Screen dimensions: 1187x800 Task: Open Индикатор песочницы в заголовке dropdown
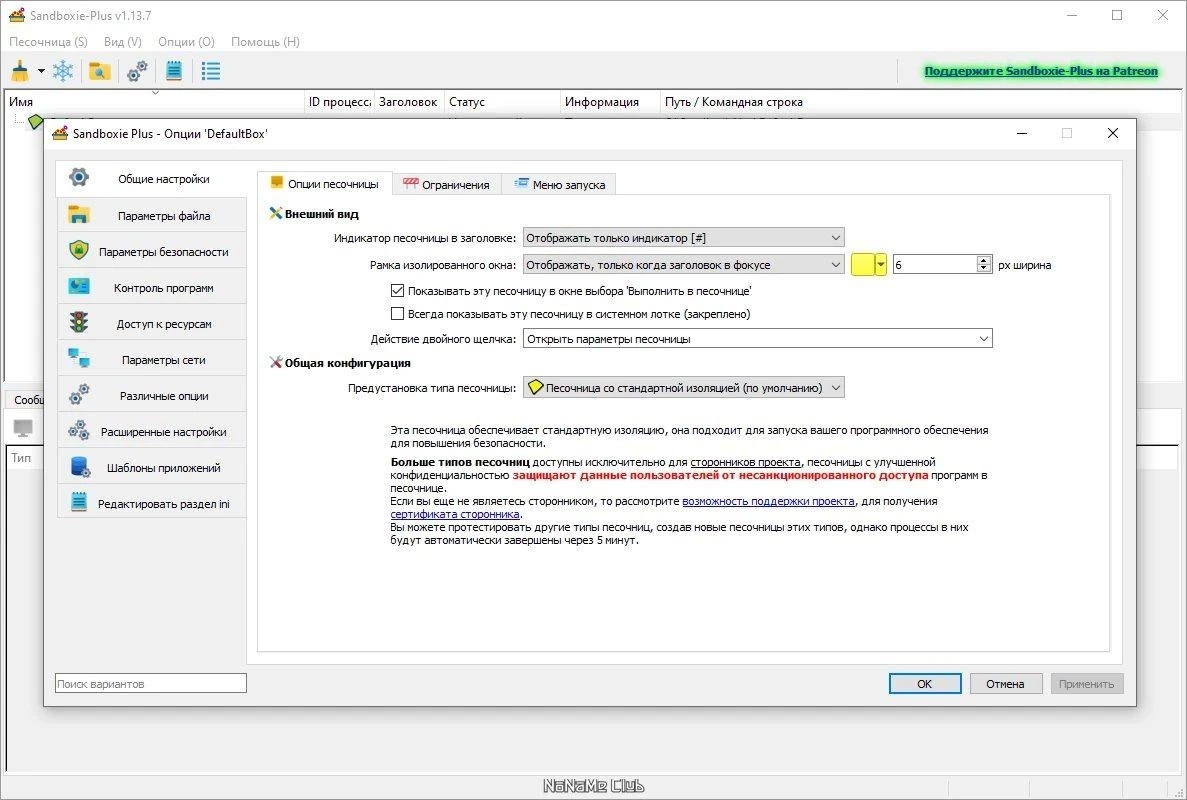click(x=684, y=238)
